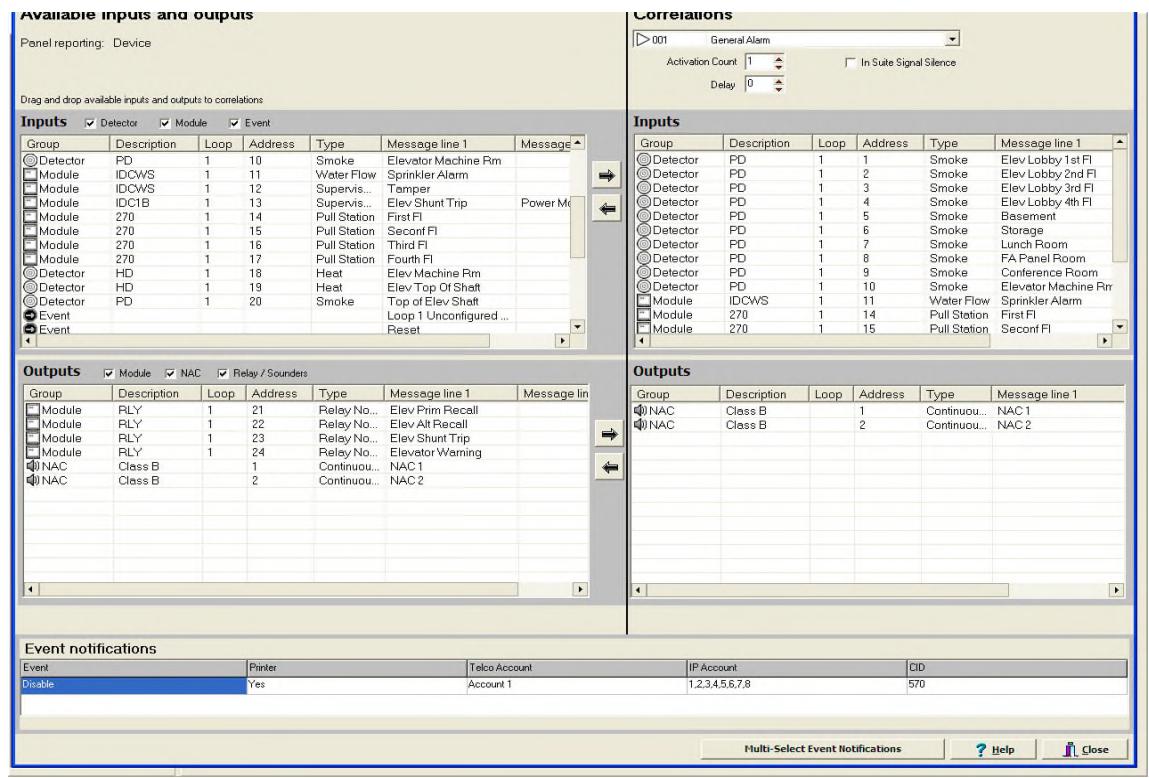Click Message line 1 header in available outputs
1149x778 pixels.
click(451, 394)
